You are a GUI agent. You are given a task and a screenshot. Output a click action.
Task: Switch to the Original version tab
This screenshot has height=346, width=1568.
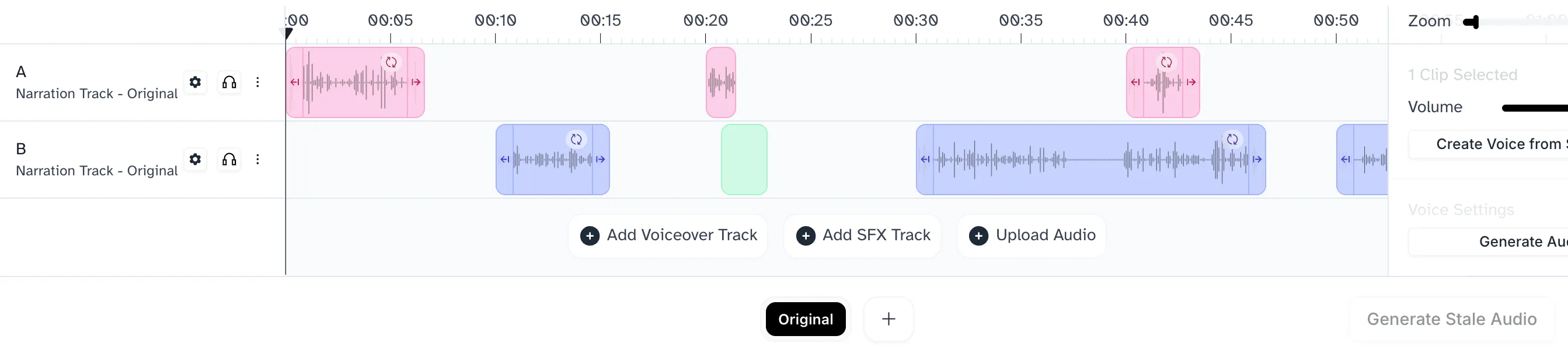[x=805, y=318]
